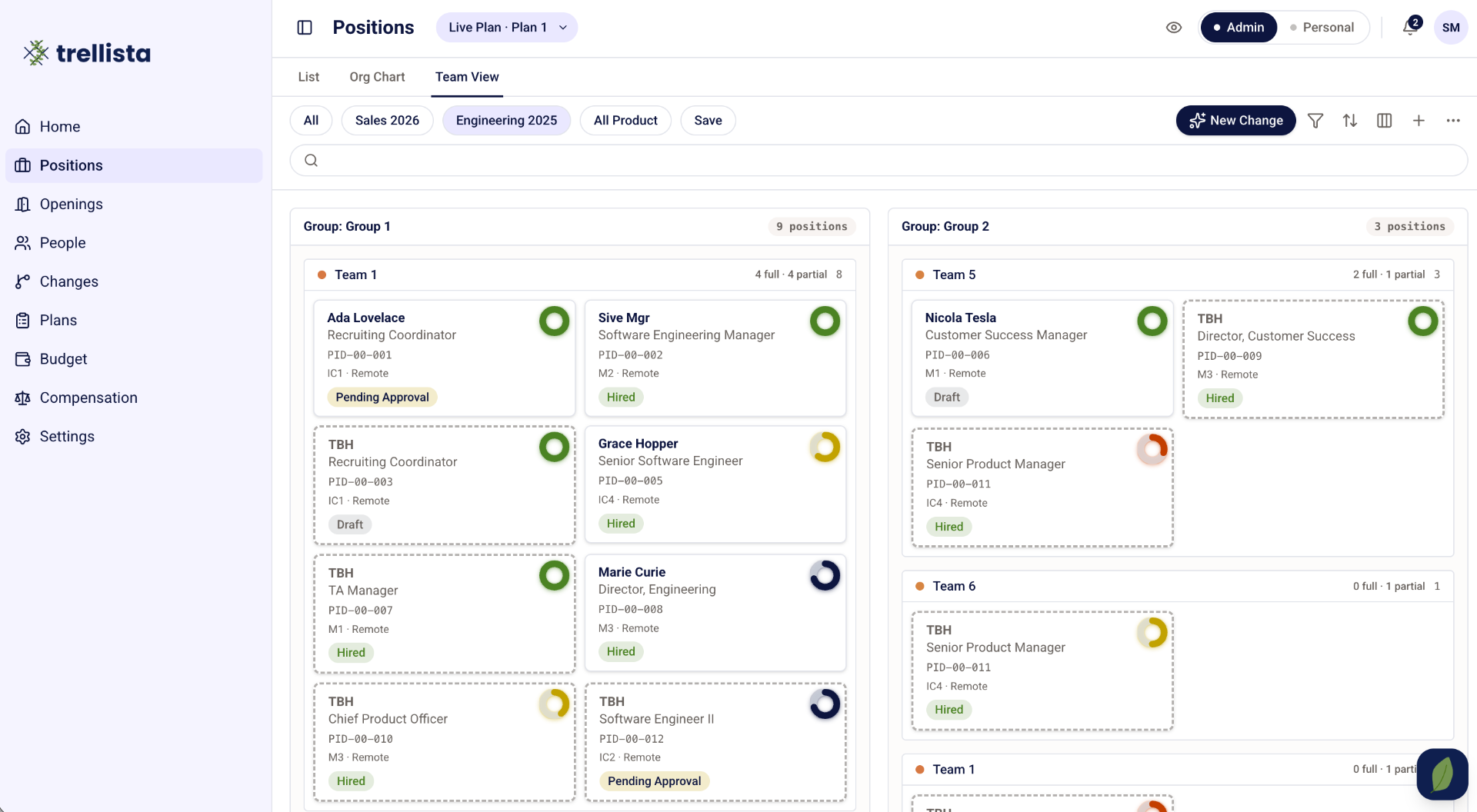This screenshot has height=812, width=1477.
Task: Switch to Admin mode
Action: [1239, 28]
